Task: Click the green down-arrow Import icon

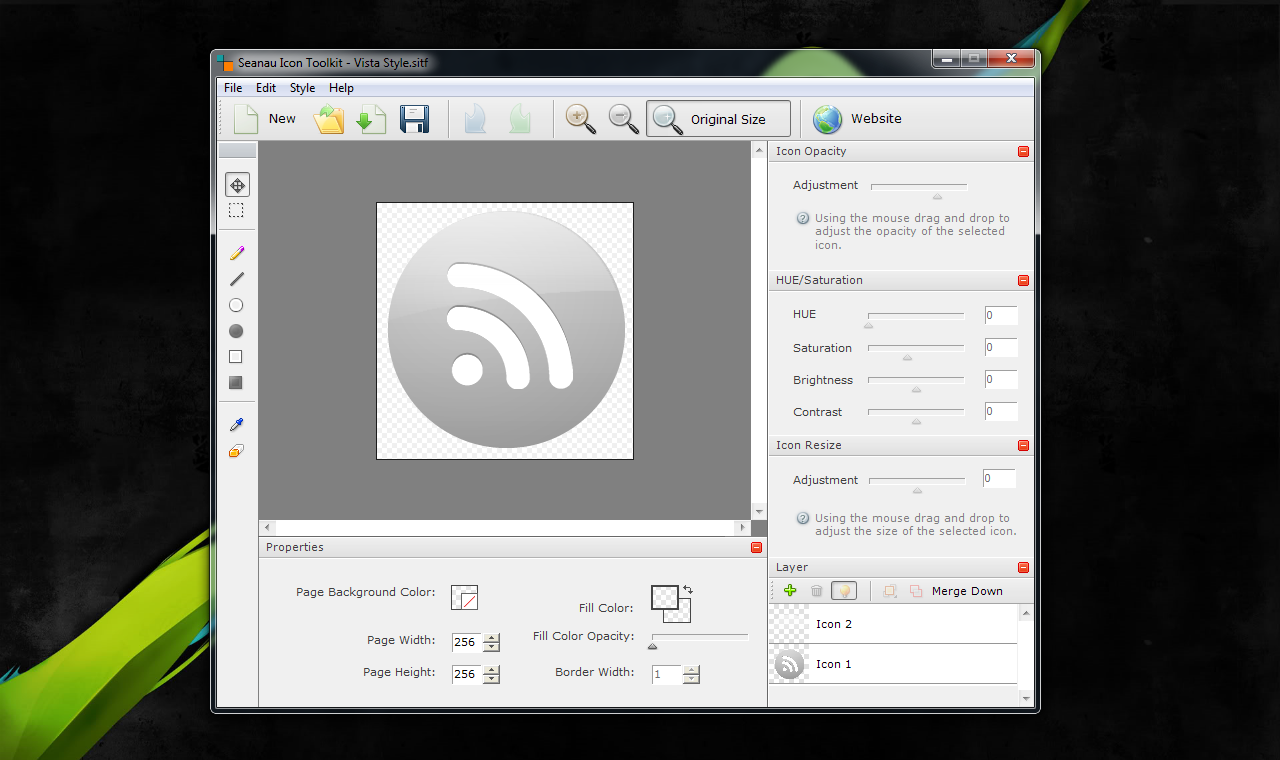Action: coord(371,119)
